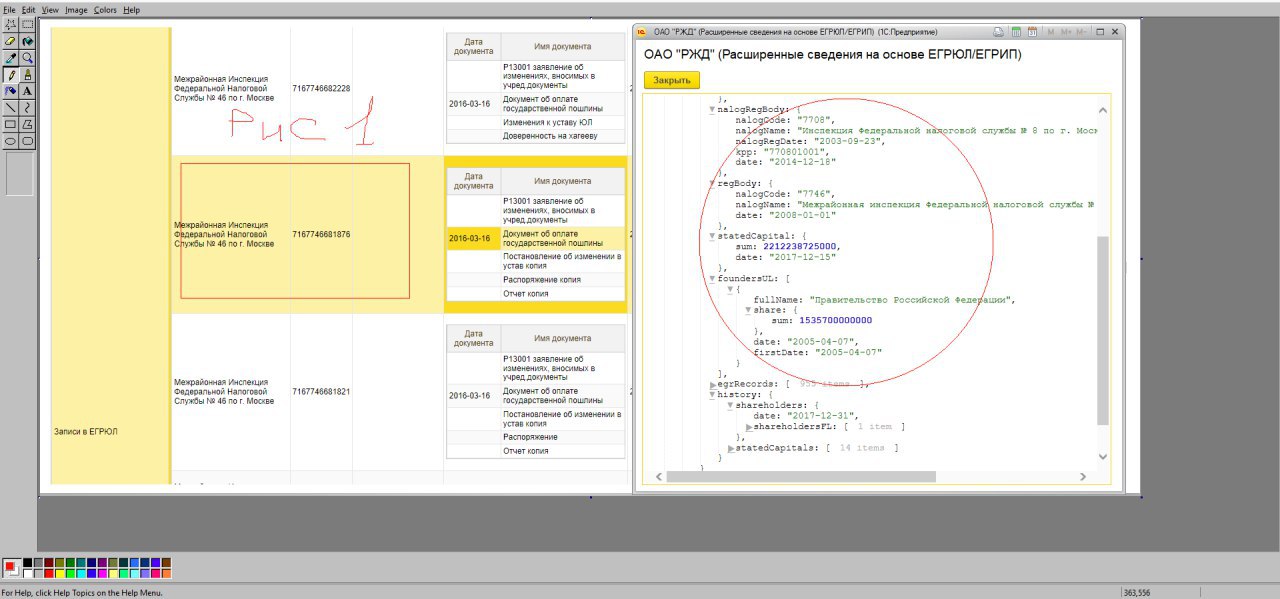Select the Ellipse tool
1280x599 pixels.
point(10,140)
